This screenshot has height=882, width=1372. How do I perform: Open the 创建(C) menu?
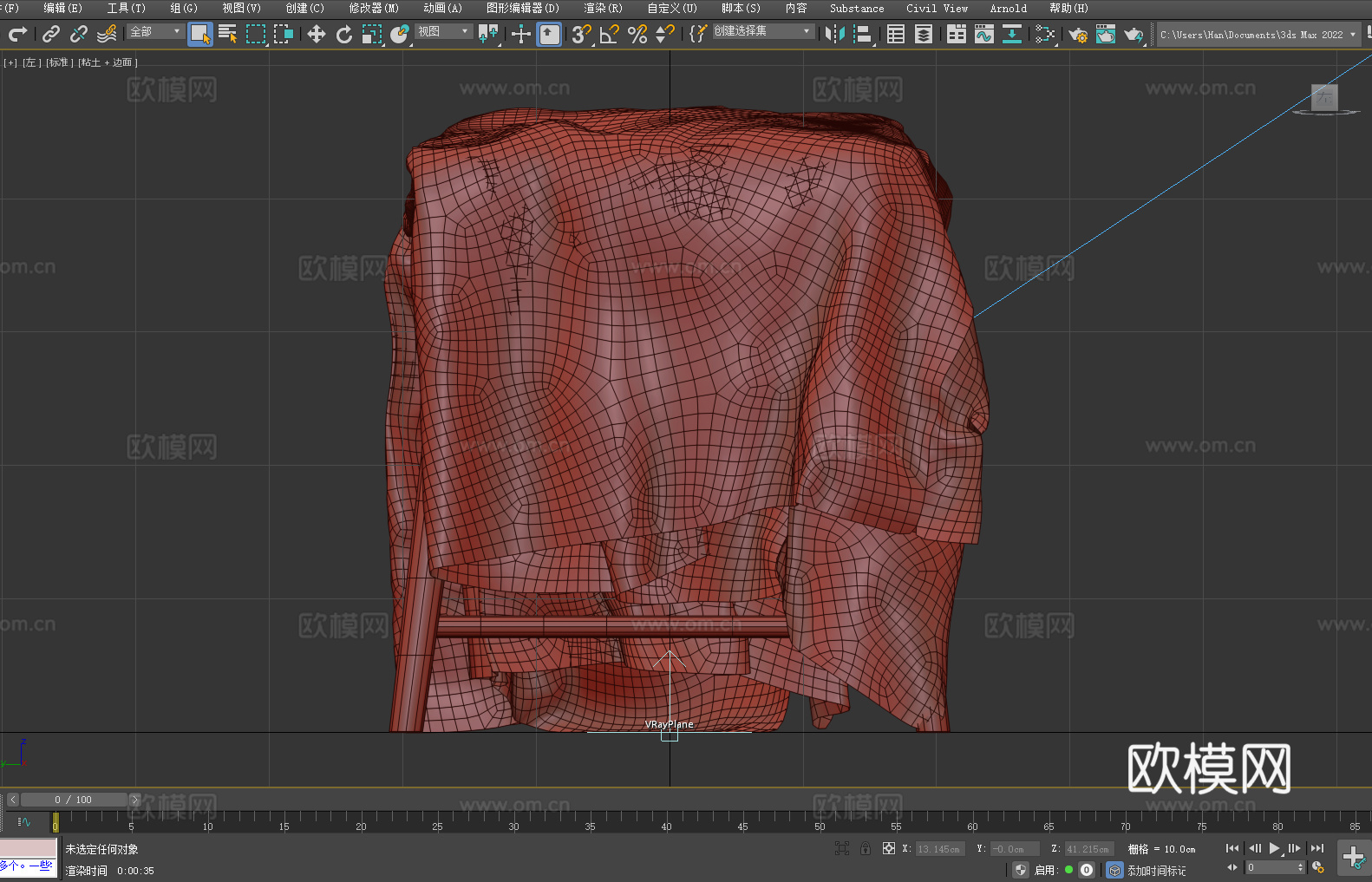[304, 8]
